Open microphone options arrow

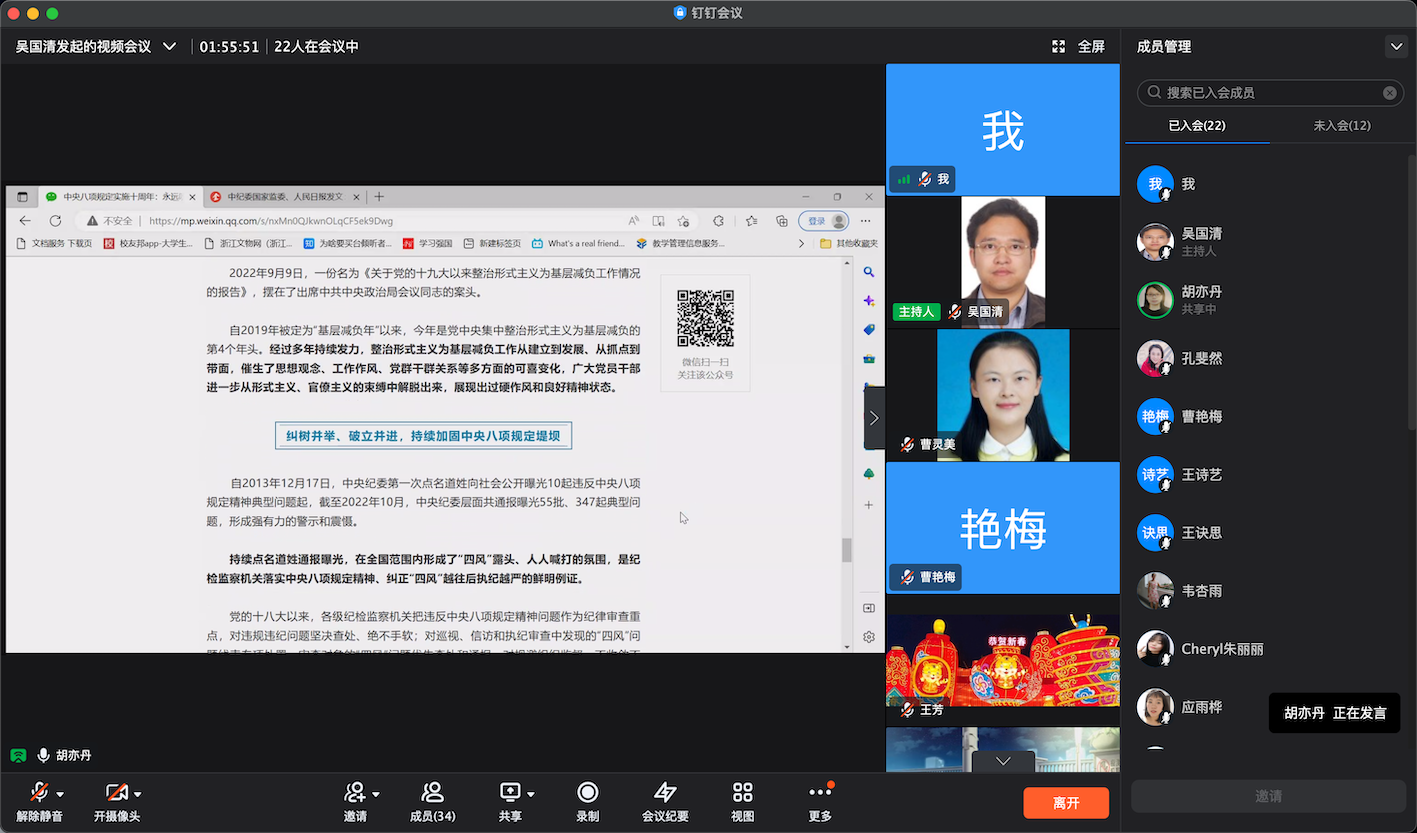(x=61, y=794)
